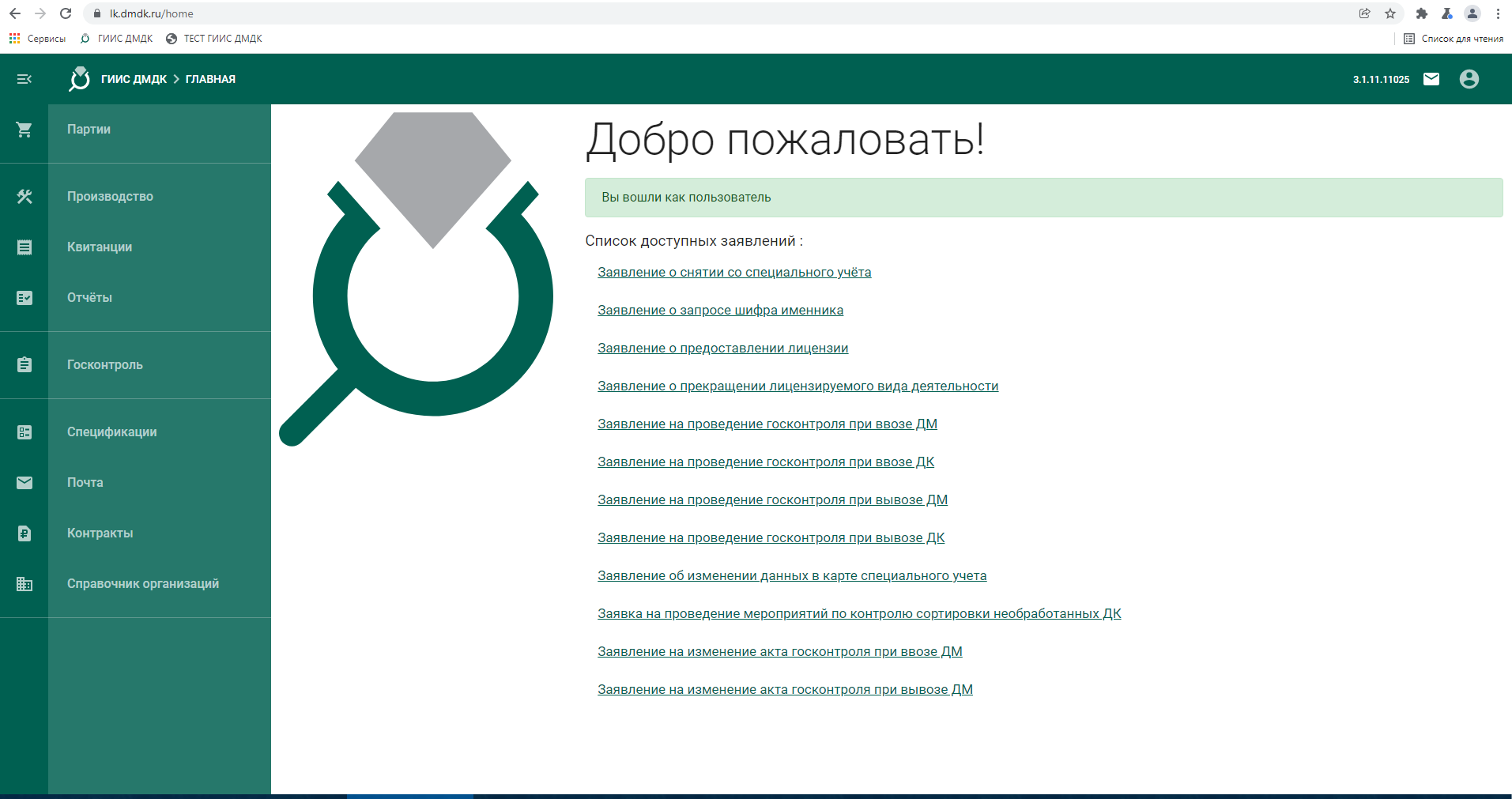This screenshot has width=1512, height=799.
Task: Open заявление об изменении данных в карте учета
Action: [792, 575]
